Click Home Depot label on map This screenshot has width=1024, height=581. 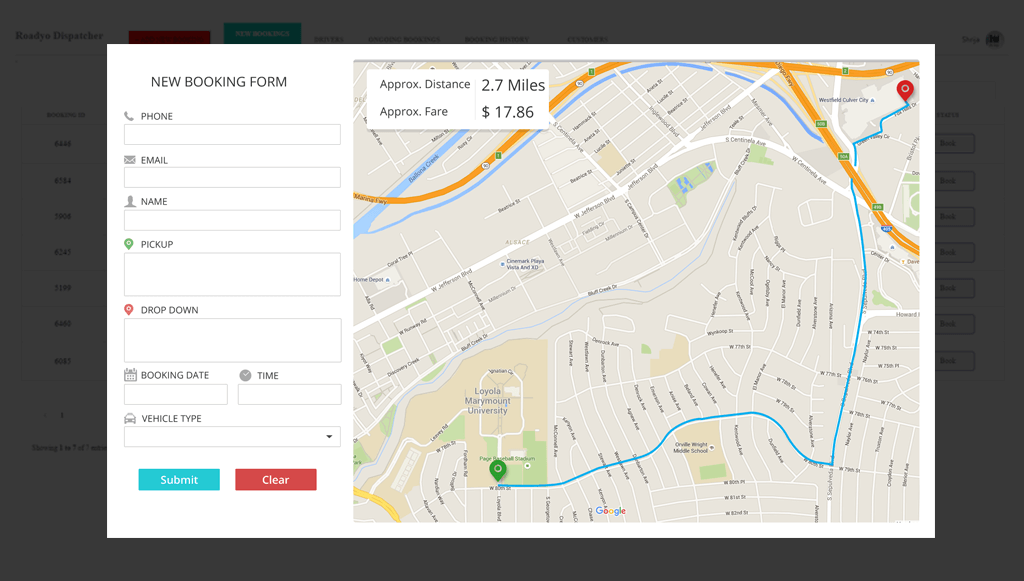click(x=369, y=279)
